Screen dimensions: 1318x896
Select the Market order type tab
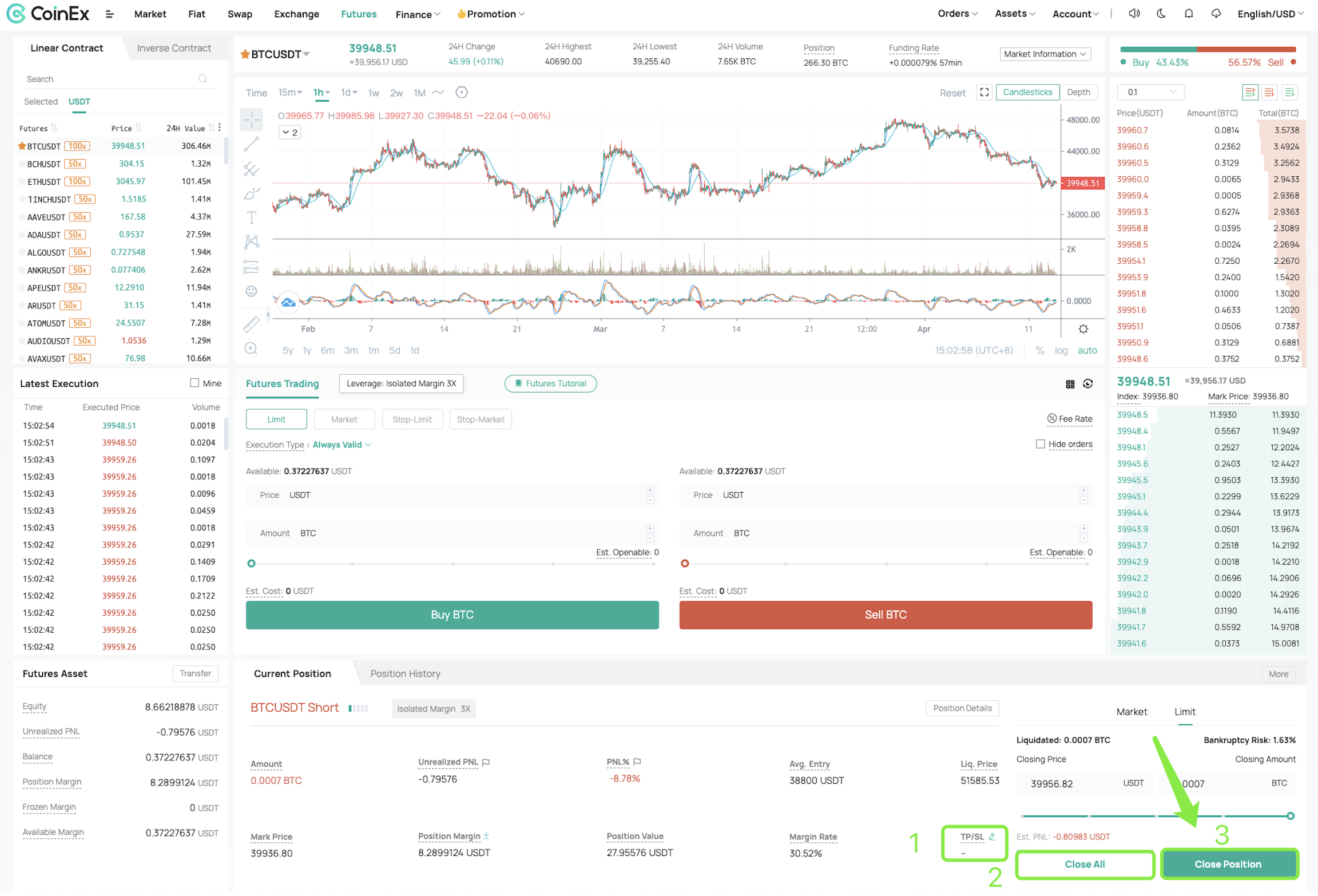[344, 419]
